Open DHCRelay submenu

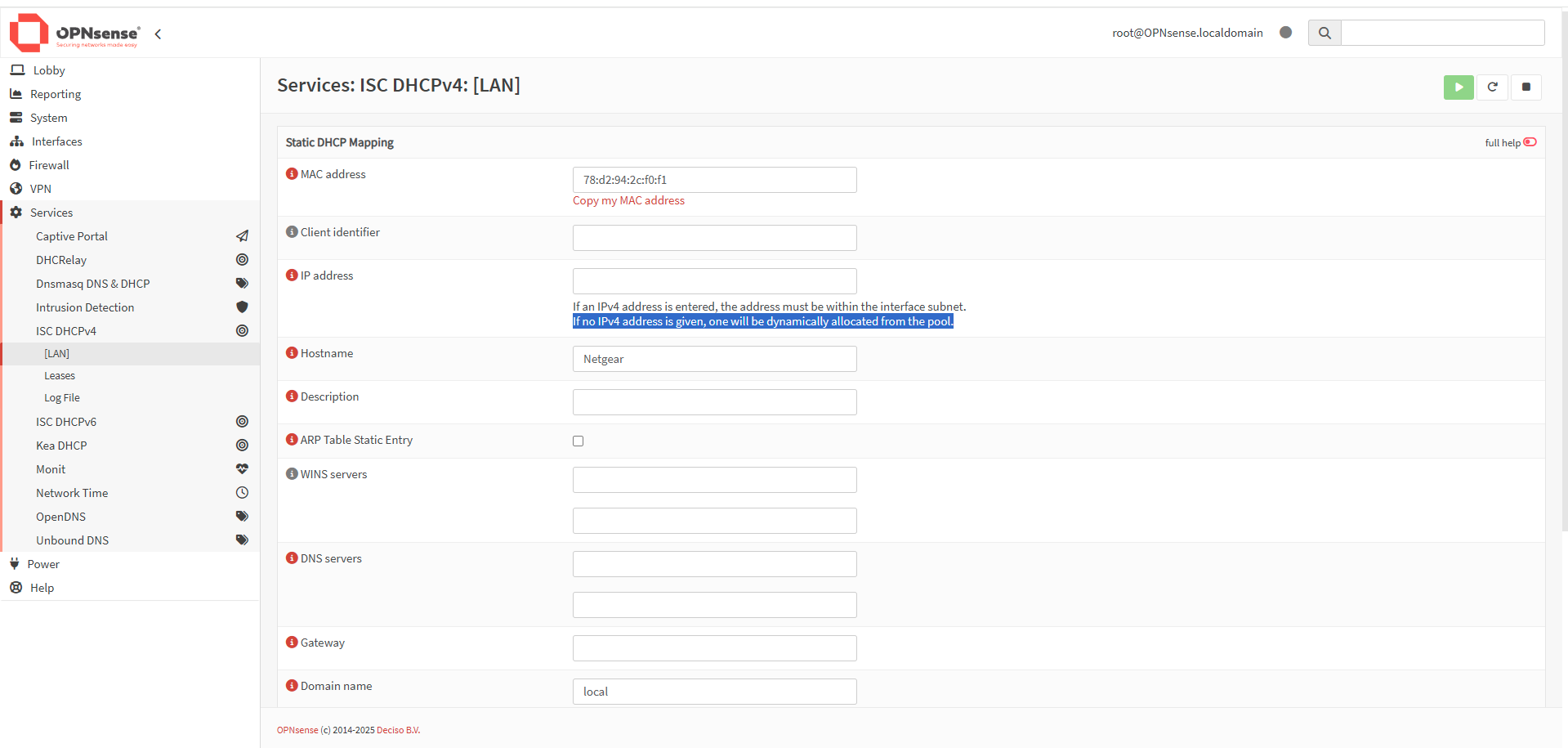(61, 260)
